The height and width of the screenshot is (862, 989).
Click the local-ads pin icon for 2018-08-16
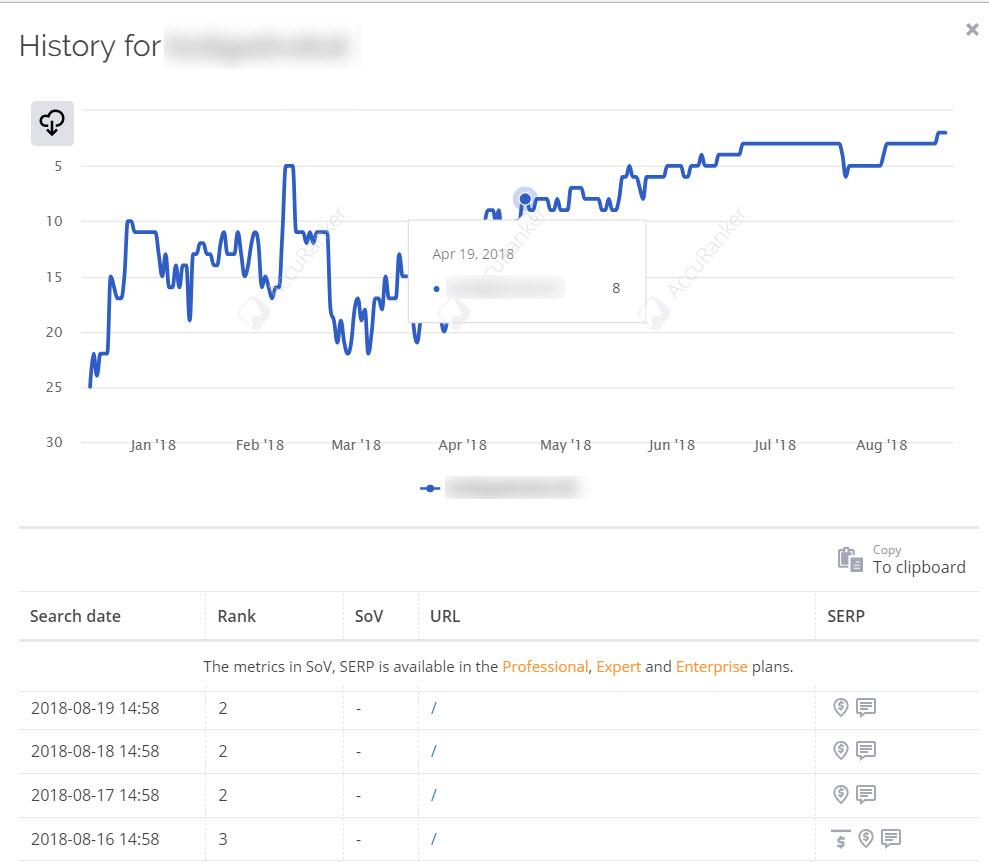866,839
